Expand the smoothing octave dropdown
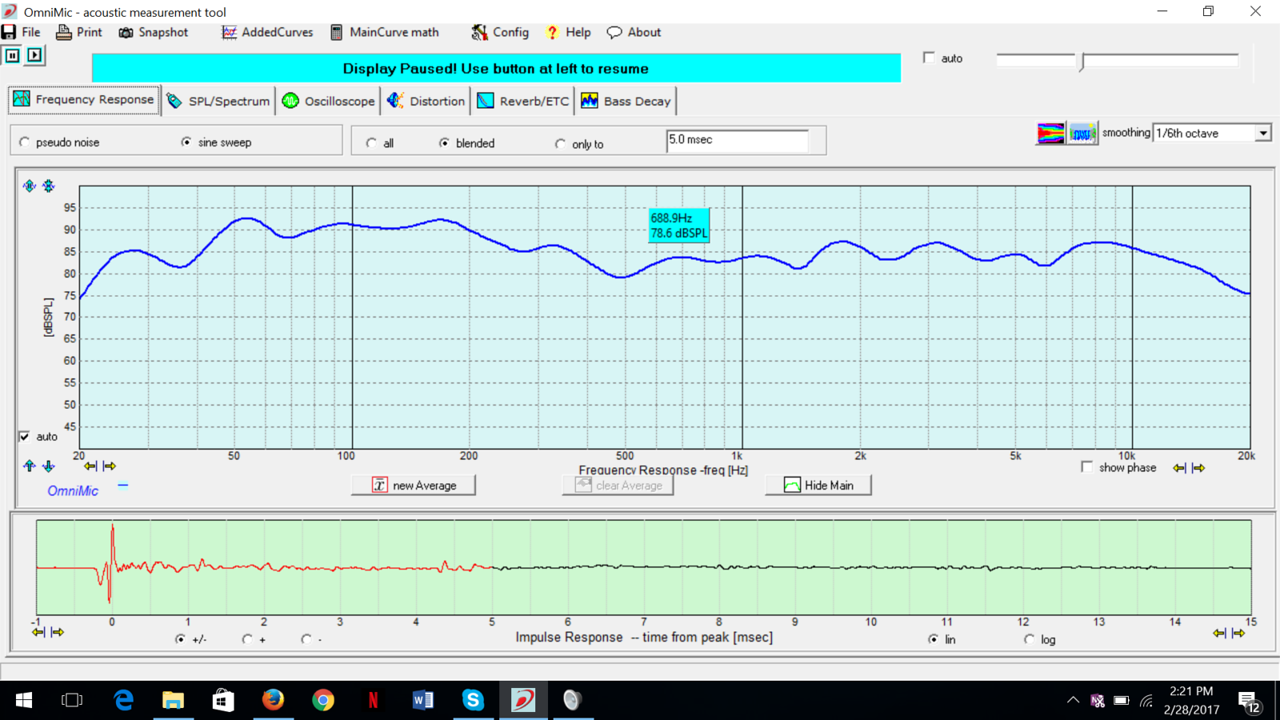The height and width of the screenshot is (720, 1280). click(1263, 133)
